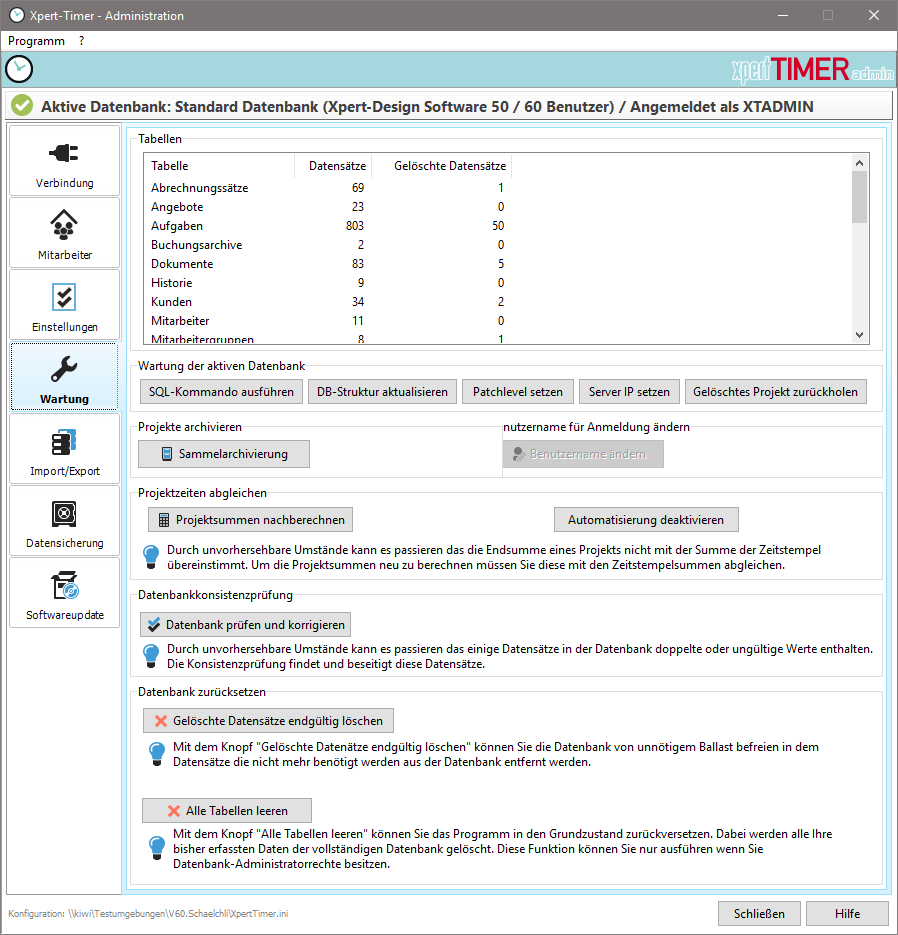Open the Import/Export panel

(x=64, y=449)
